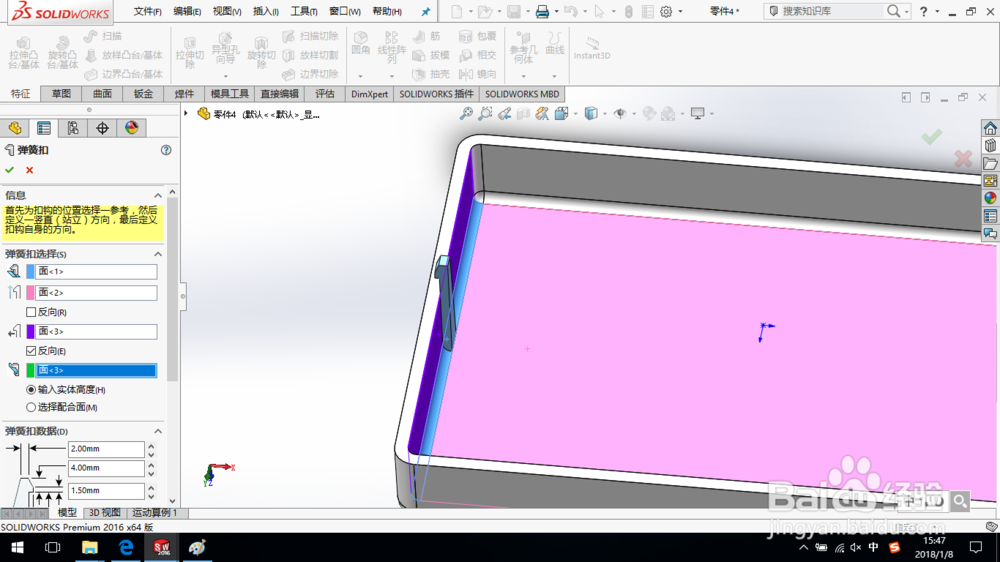
Task: Pin the menu bar with pushpin icon
Action: (x=425, y=11)
